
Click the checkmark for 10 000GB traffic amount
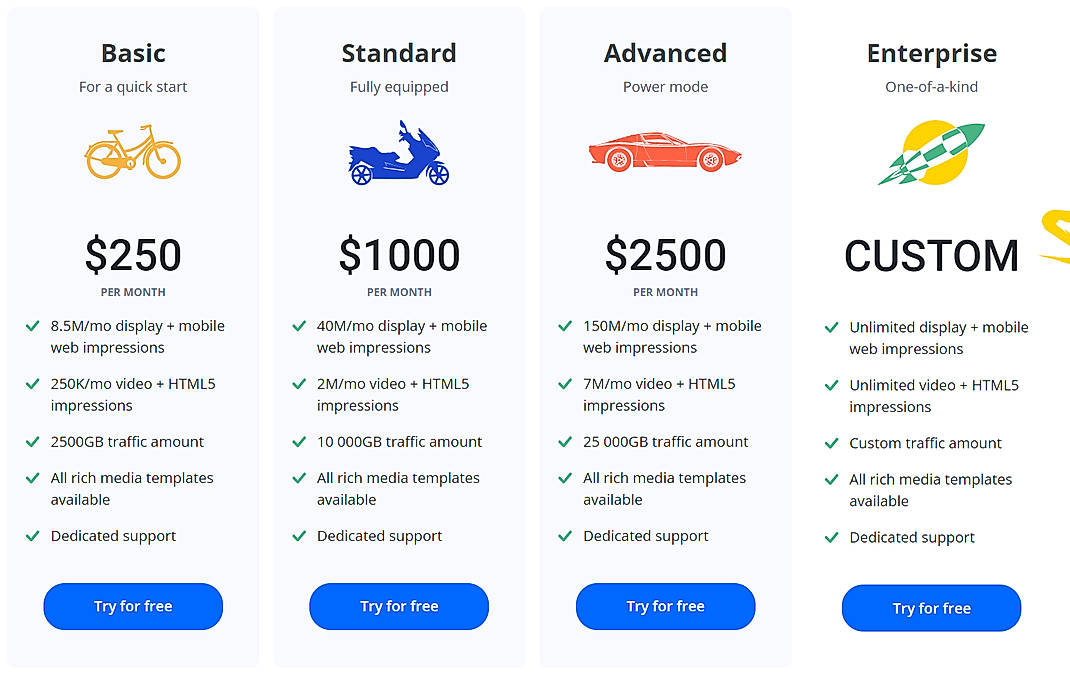click(x=298, y=441)
